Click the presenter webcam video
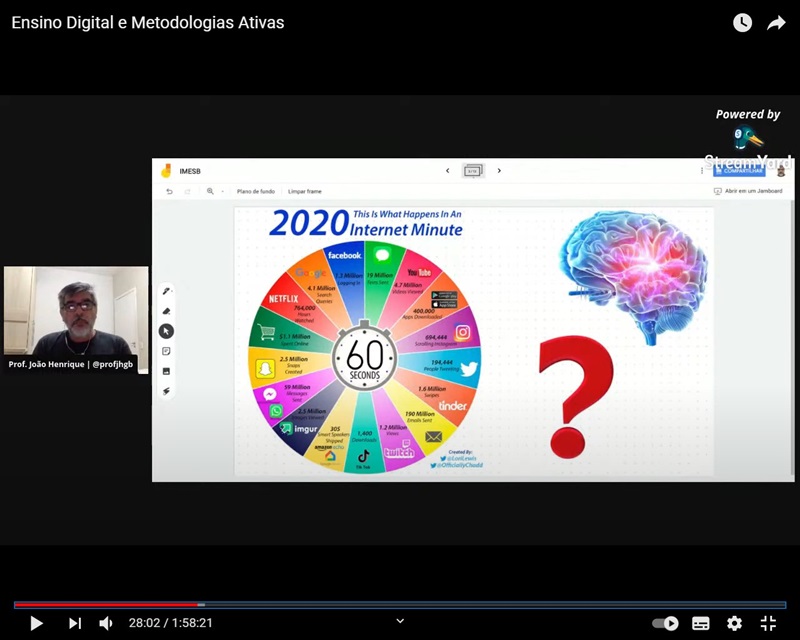800x640 pixels. [76, 320]
